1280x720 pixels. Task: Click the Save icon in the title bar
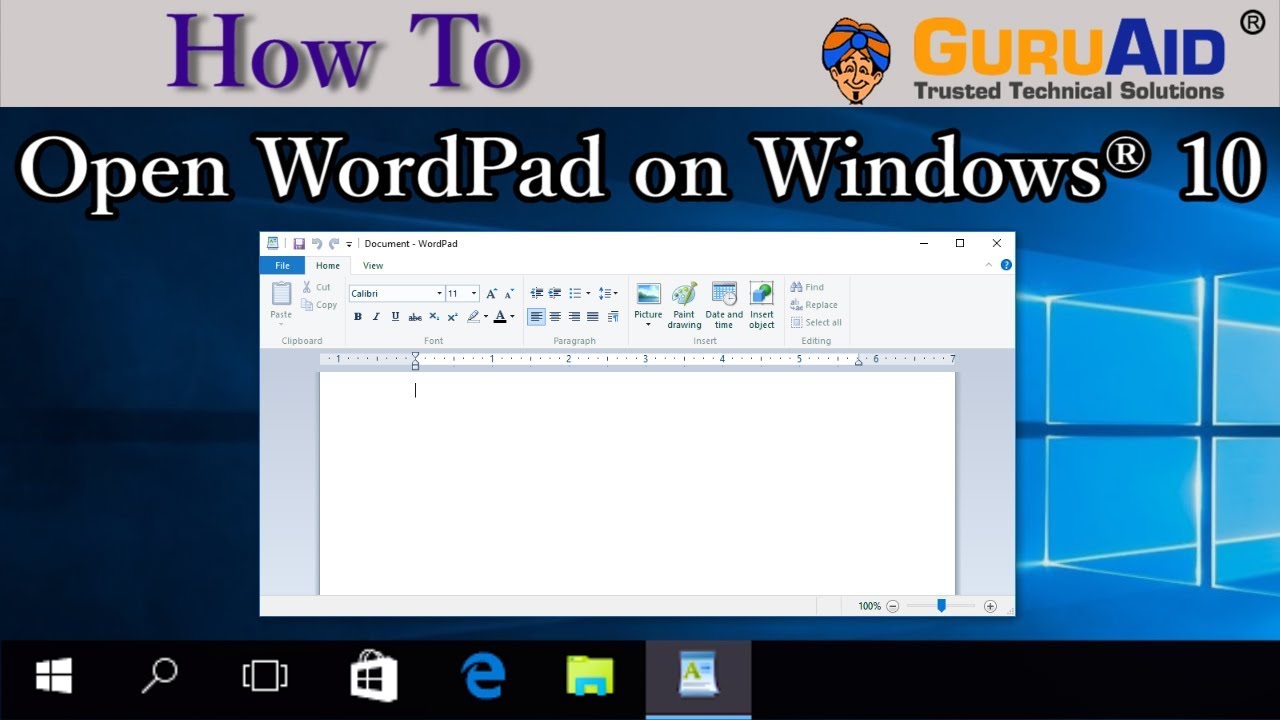point(298,243)
